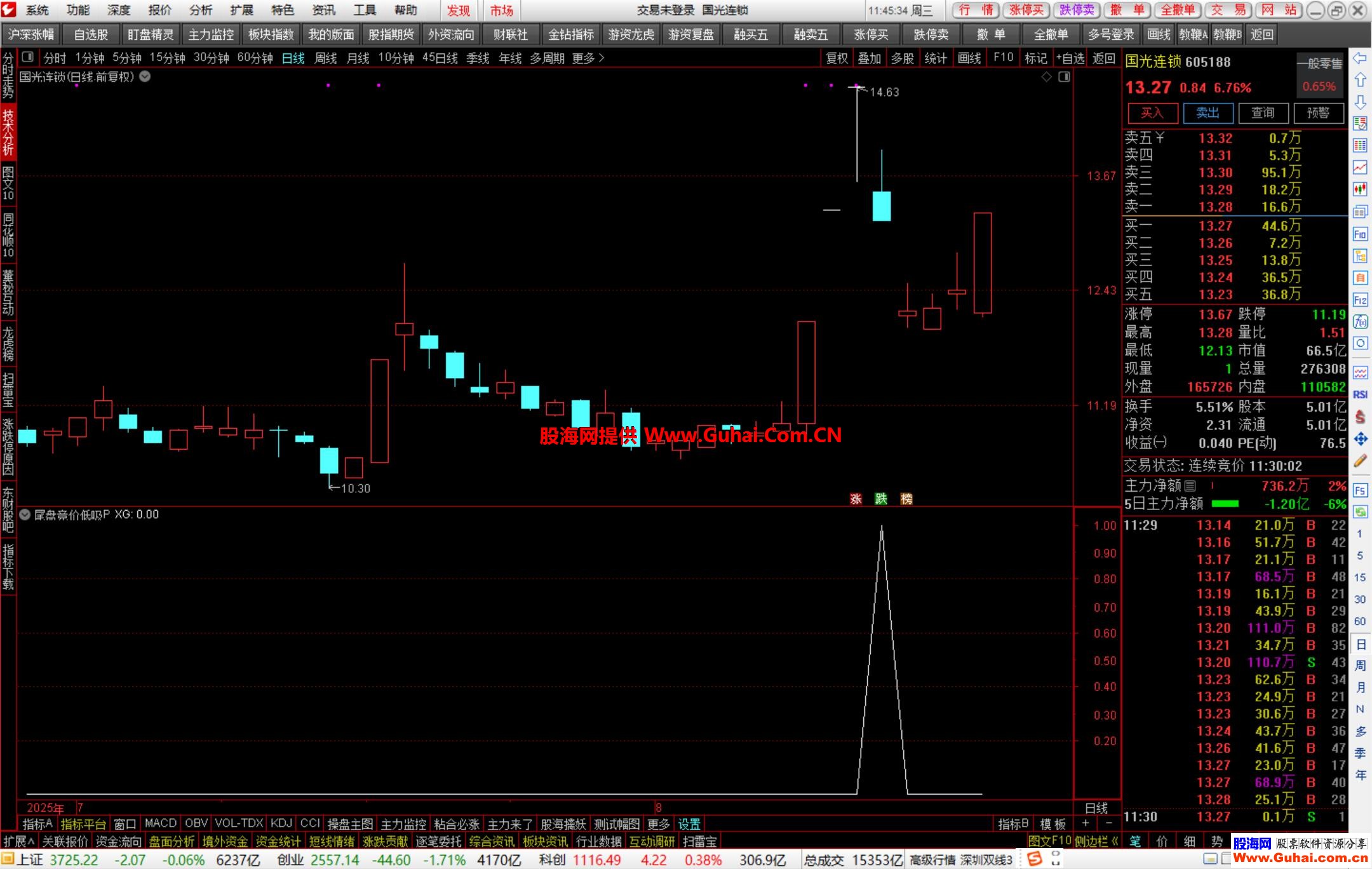This screenshot has width=1372, height=869.
Task: Select MACD indicator tab
Action: [160, 824]
